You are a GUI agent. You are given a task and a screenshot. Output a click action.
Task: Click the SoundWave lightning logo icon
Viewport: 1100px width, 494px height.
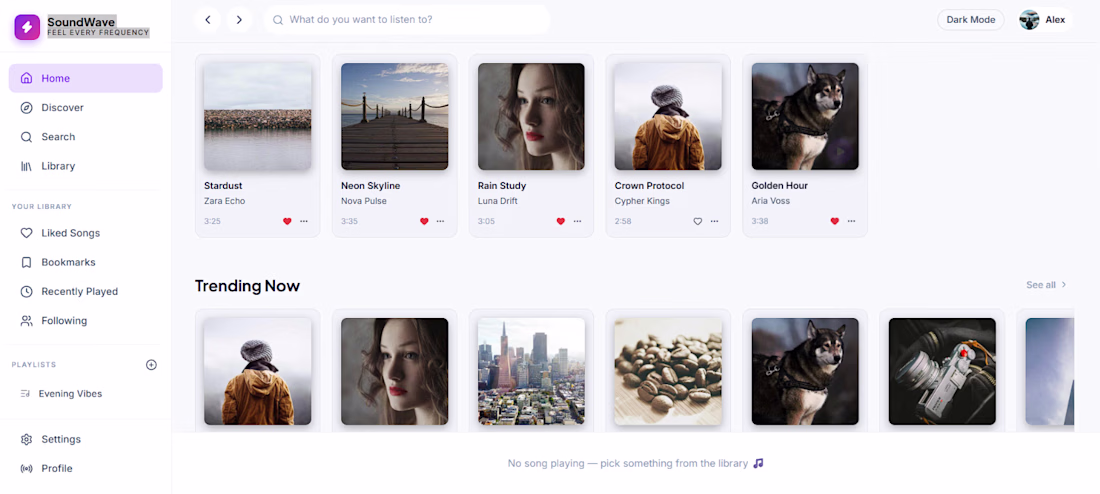(x=27, y=27)
